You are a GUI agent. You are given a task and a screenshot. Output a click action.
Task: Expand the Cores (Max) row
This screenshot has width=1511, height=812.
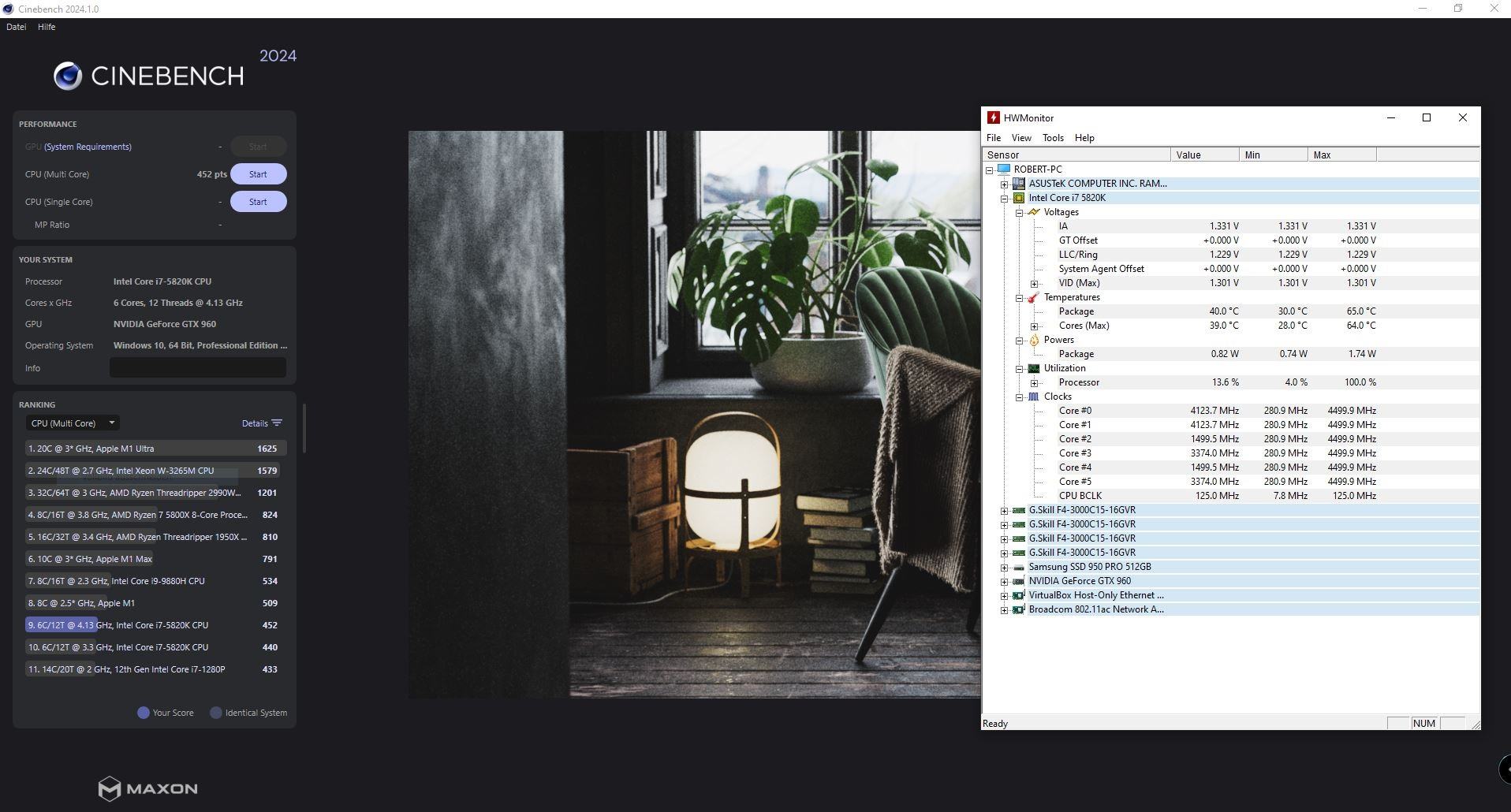pos(1035,326)
